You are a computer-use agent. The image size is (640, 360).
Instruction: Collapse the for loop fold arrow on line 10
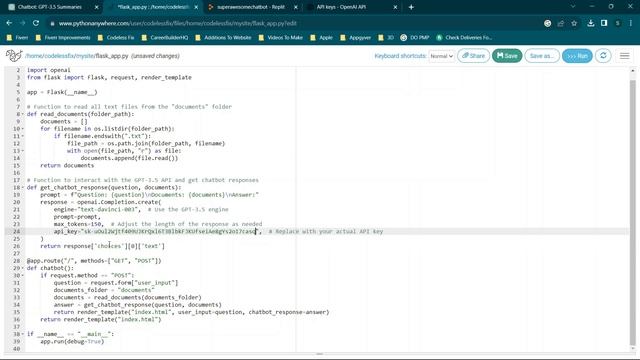click(23, 129)
